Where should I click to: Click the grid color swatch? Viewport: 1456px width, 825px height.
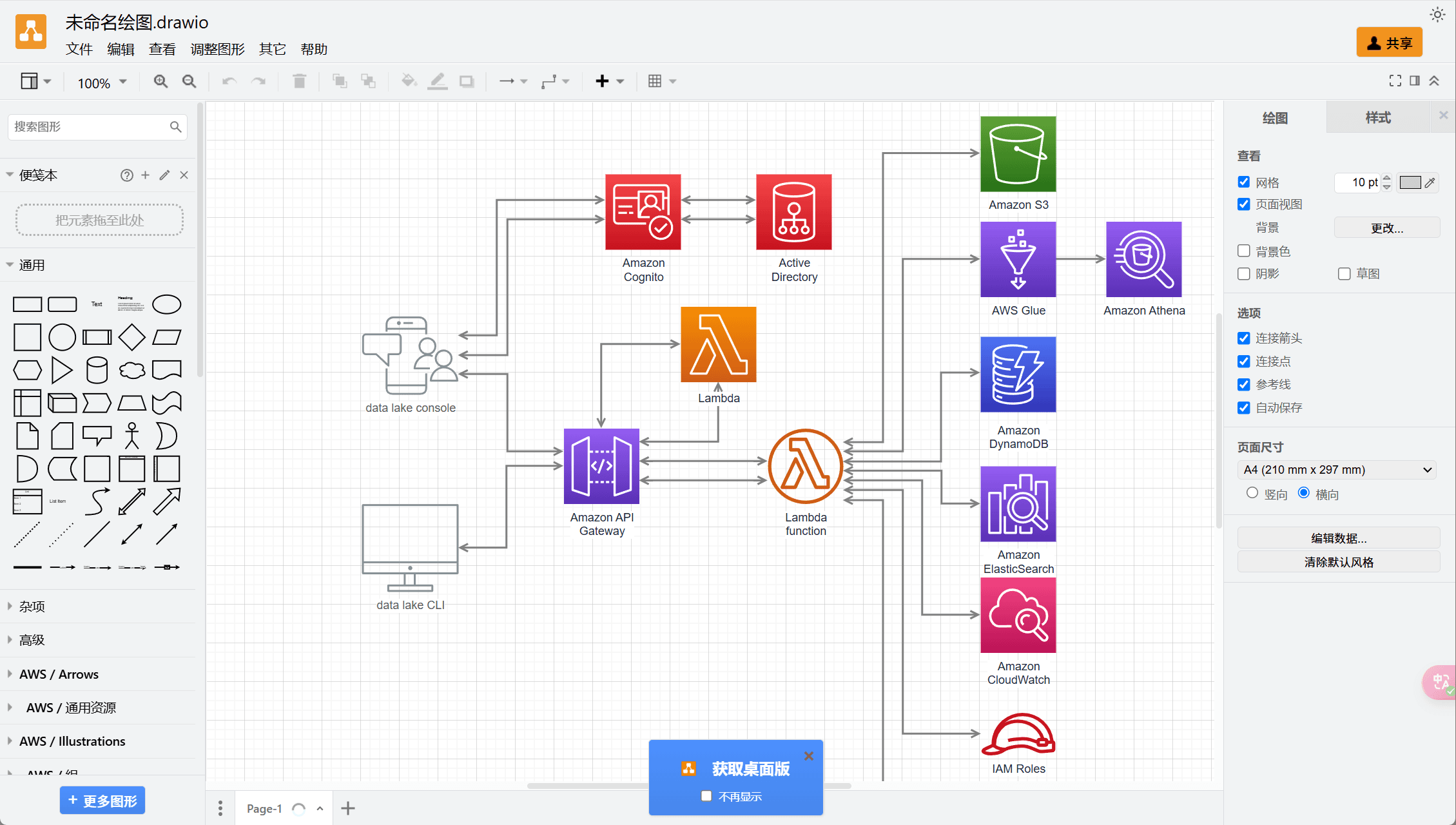[x=1409, y=182]
